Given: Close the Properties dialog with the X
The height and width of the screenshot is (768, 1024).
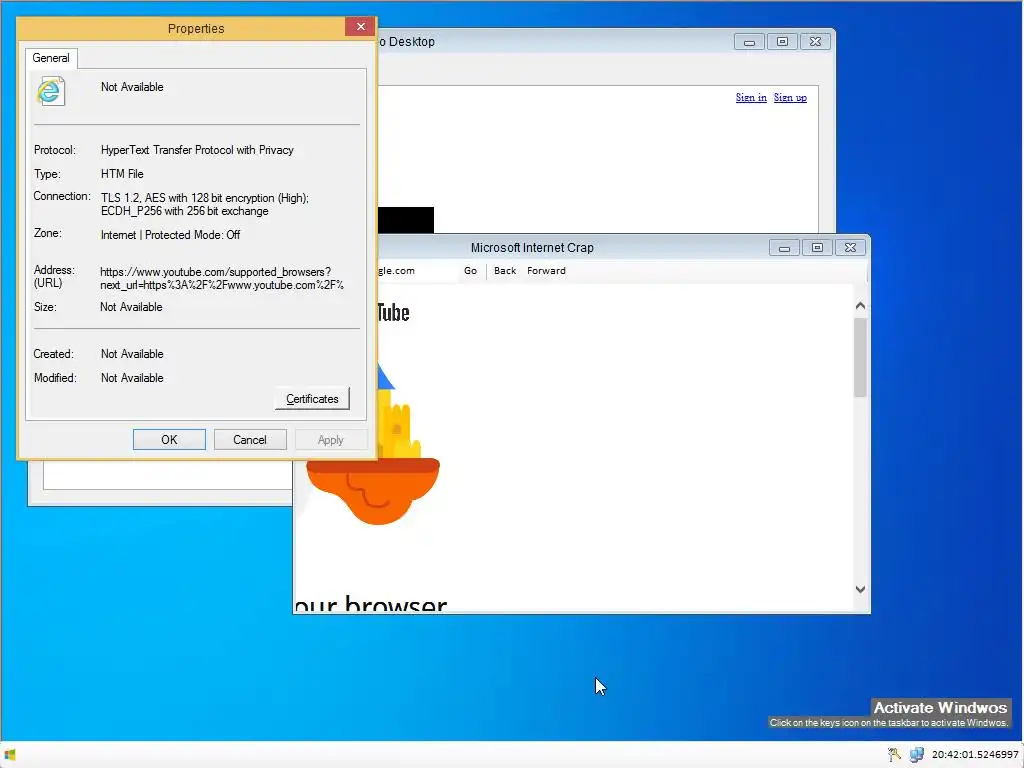Looking at the screenshot, I should [360, 27].
